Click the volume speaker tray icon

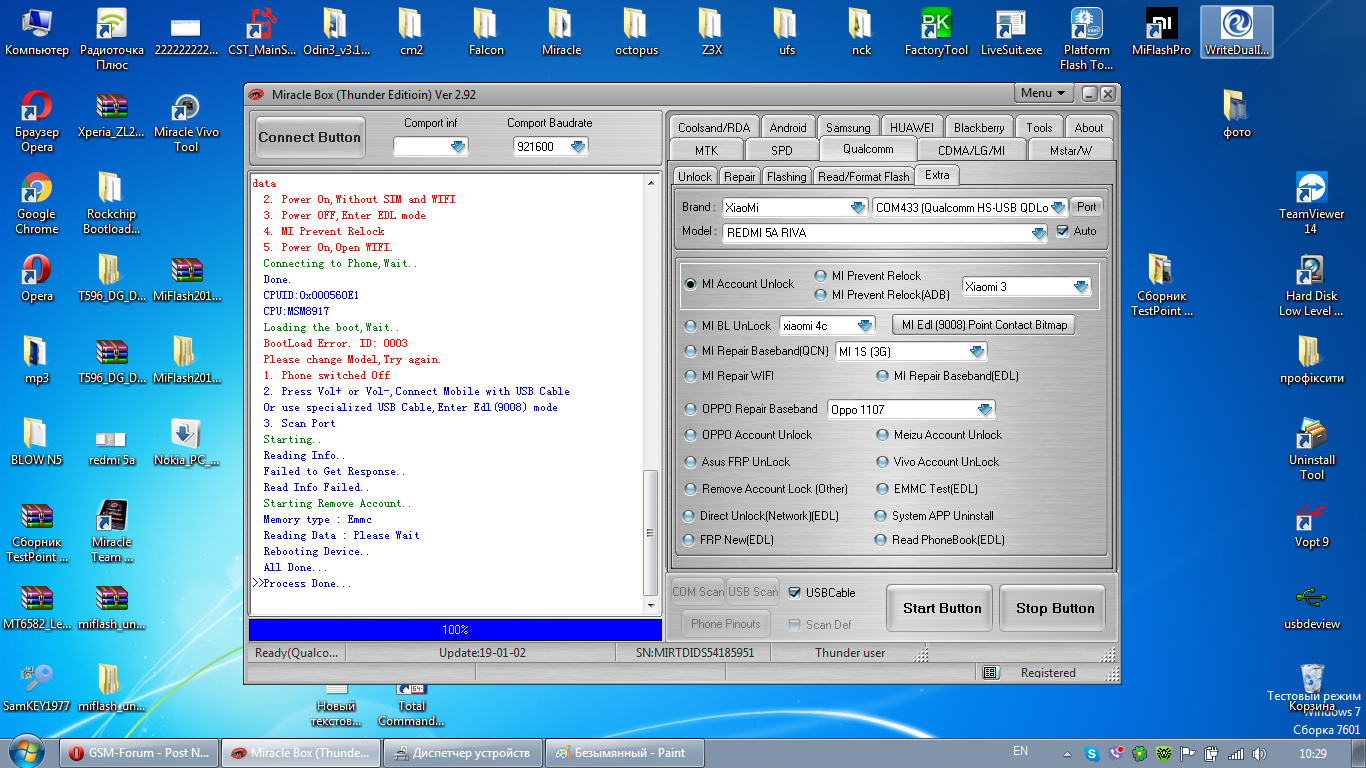(x=1260, y=753)
